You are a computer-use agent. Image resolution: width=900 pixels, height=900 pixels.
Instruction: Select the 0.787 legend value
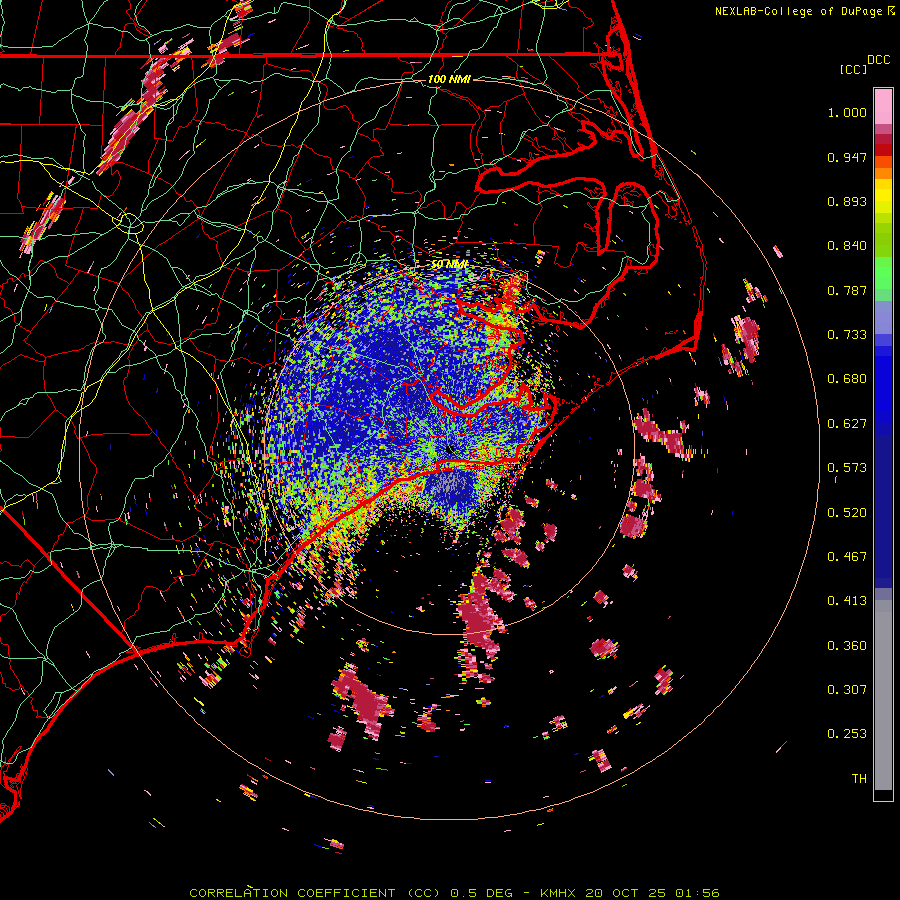point(847,290)
